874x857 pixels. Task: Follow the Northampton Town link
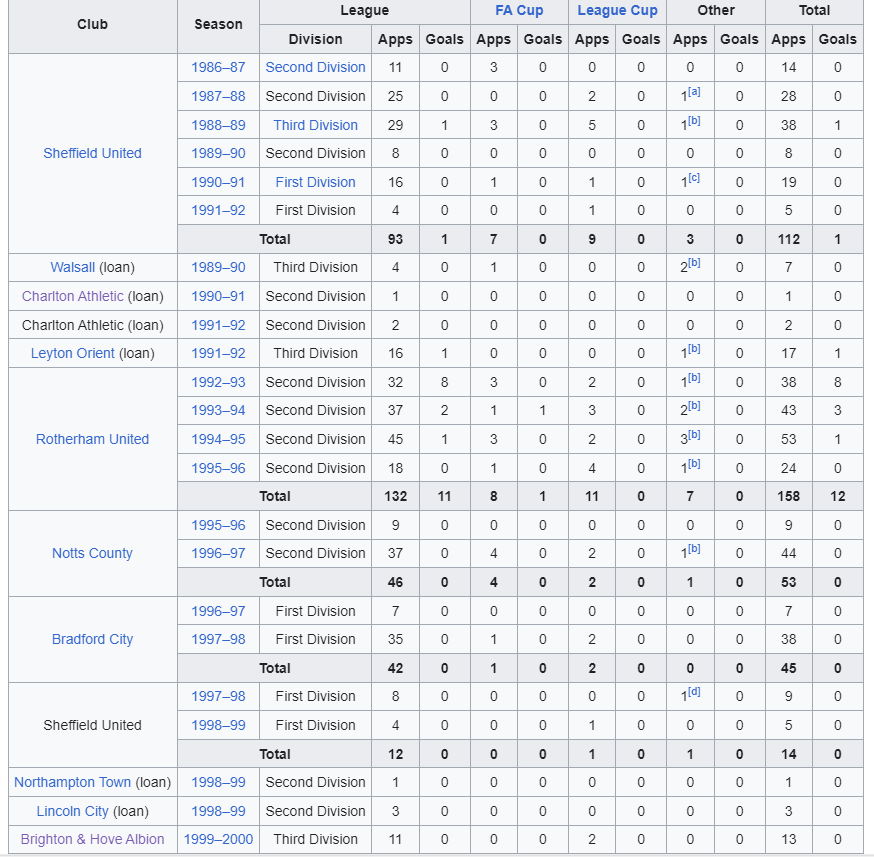pos(72,782)
